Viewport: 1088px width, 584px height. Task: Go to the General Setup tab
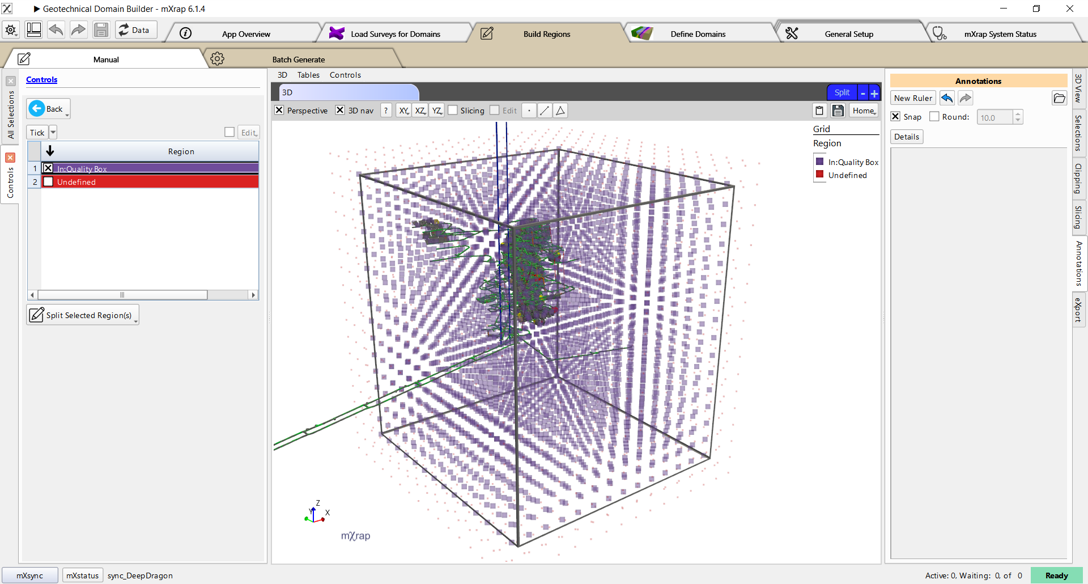pos(849,33)
